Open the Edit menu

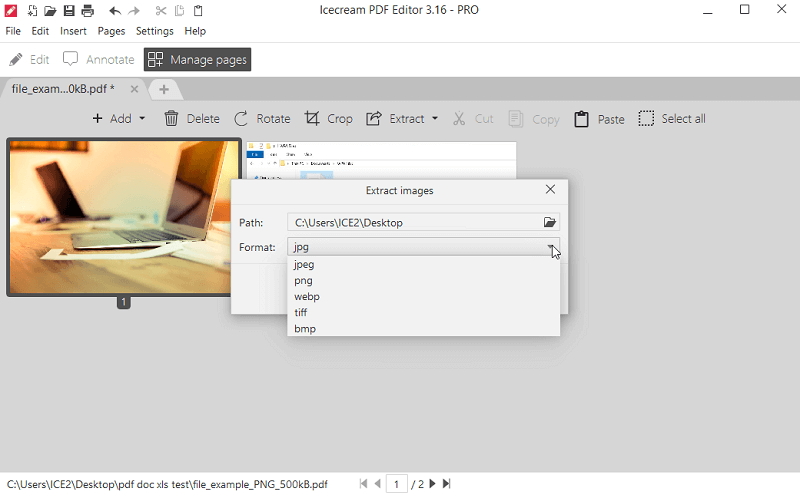[x=40, y=31]
